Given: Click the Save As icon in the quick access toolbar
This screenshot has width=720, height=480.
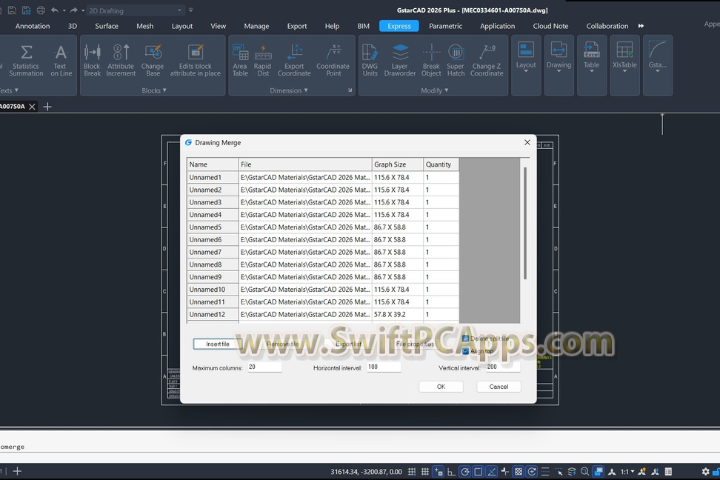Looking at the screenshot, I should 26,10.
